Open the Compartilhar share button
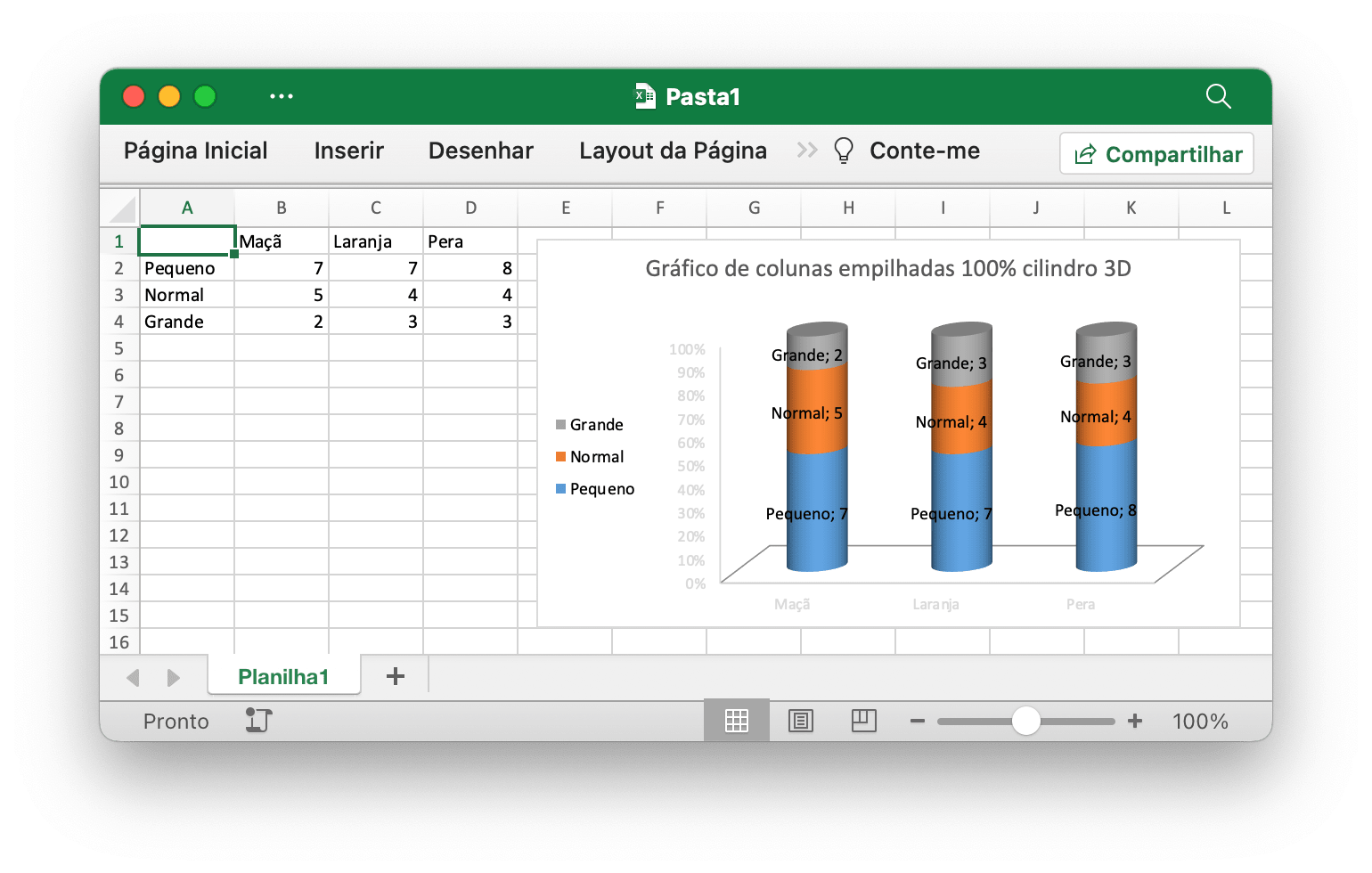 click(1156, 154)
